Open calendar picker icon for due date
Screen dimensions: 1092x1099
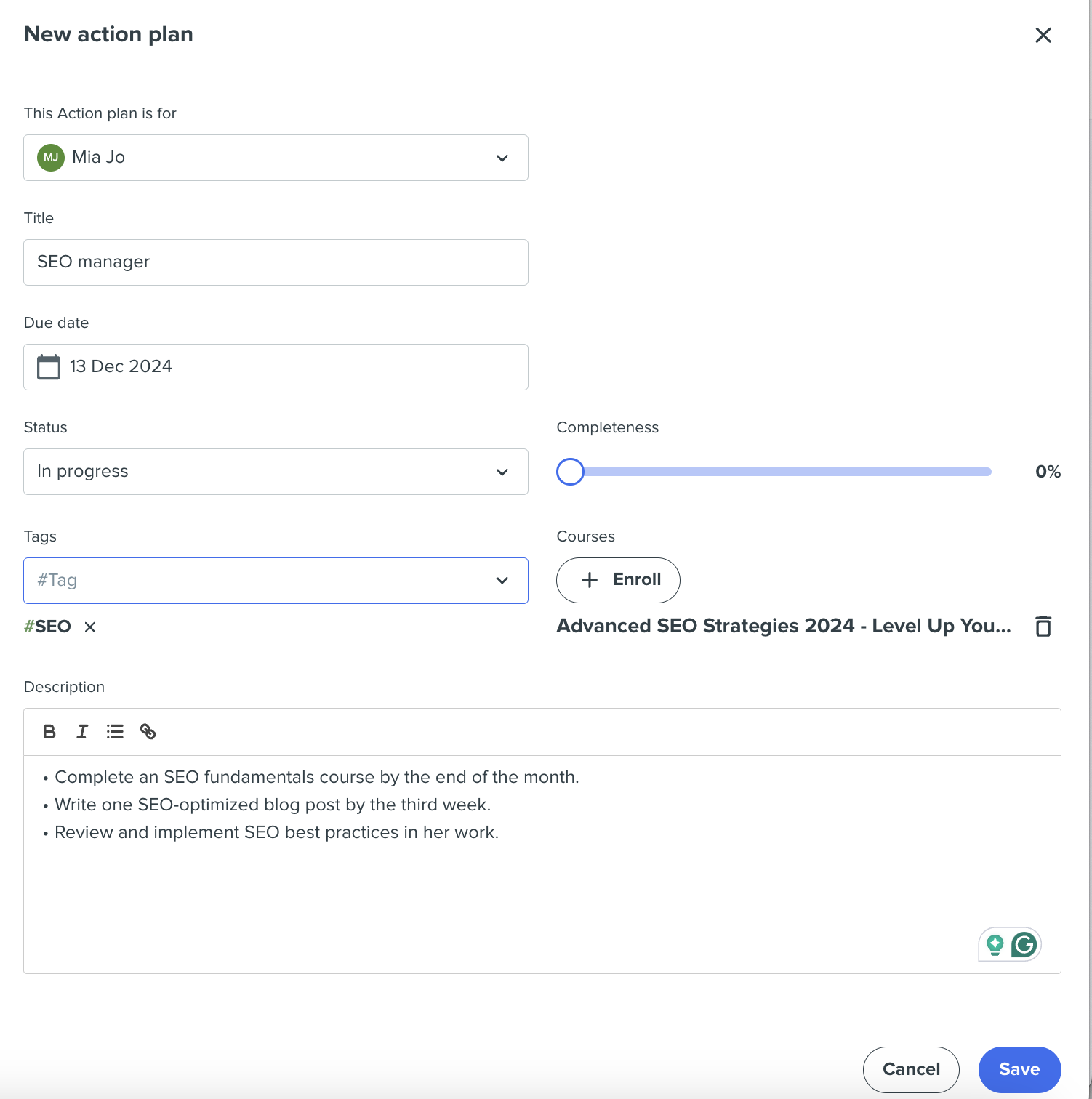tap(49, 366)
